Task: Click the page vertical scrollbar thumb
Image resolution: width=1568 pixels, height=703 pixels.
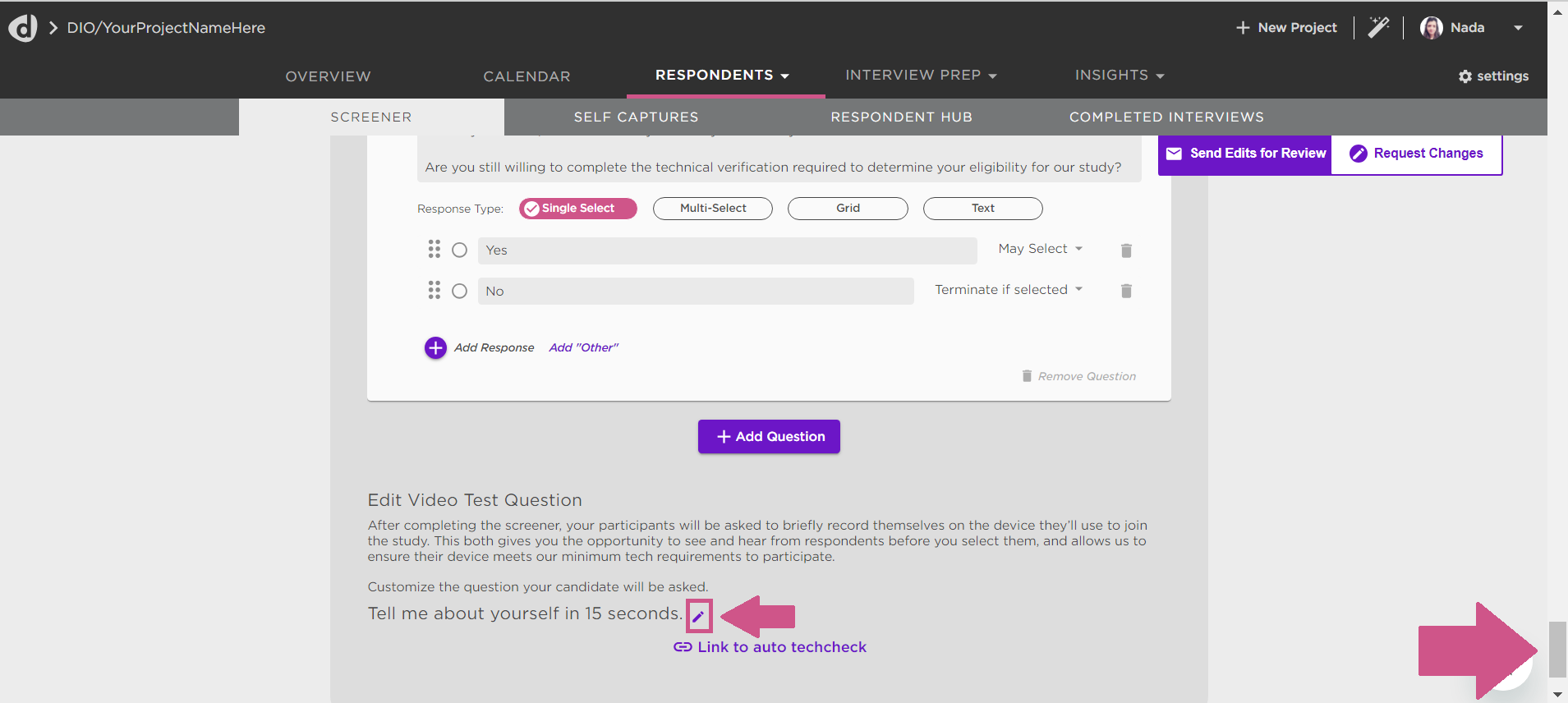Action: click(x=1557, y=649)
